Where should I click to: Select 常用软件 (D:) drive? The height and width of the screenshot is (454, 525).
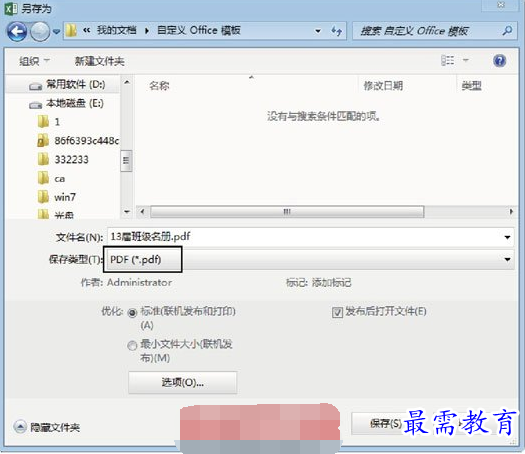pyautogui.click(x=67, y=84)
